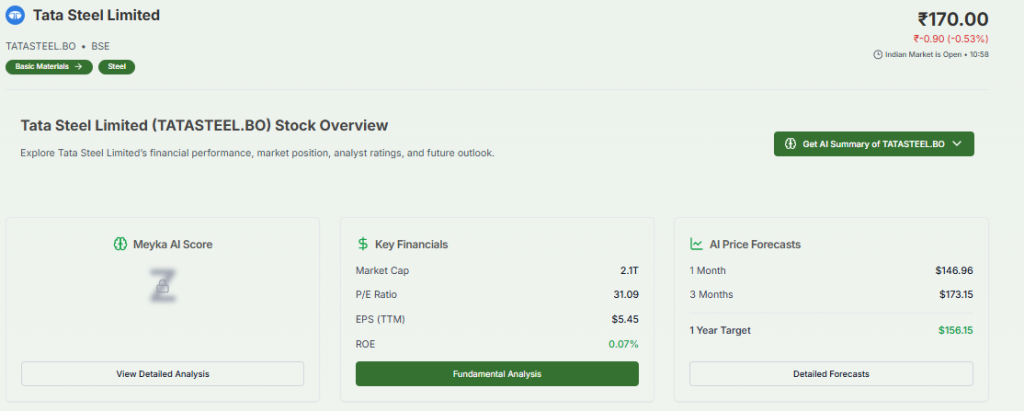Image resolution: width=1024 pixels, height=411 pixels.
Task: Click the Key Financials dollar icon
Action: coord(363,244)
